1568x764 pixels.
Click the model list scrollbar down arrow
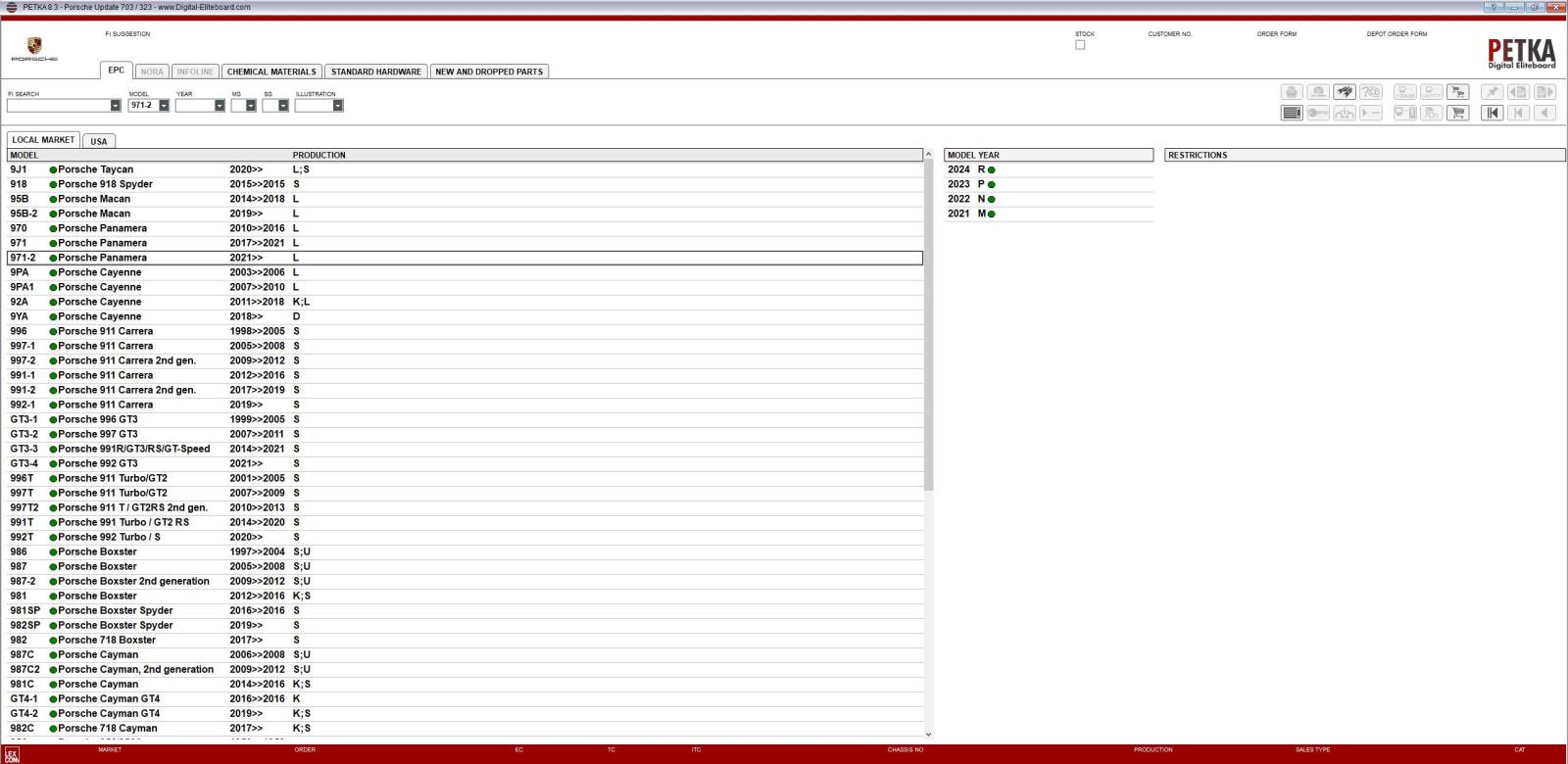point(929,734)
